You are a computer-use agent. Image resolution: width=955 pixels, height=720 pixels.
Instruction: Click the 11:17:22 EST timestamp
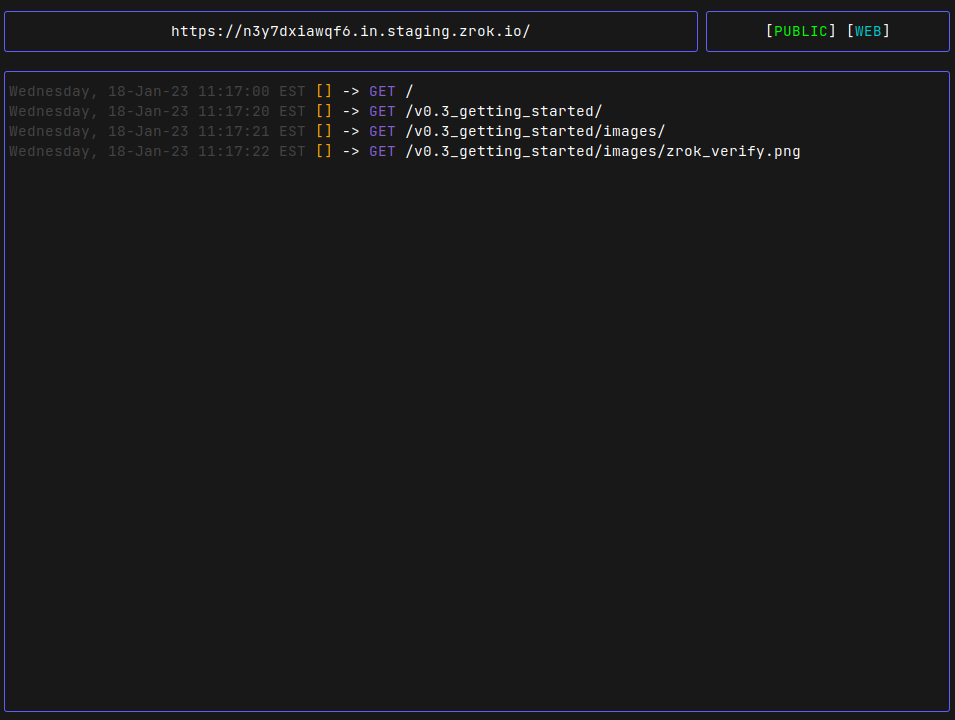click(252, 152)
